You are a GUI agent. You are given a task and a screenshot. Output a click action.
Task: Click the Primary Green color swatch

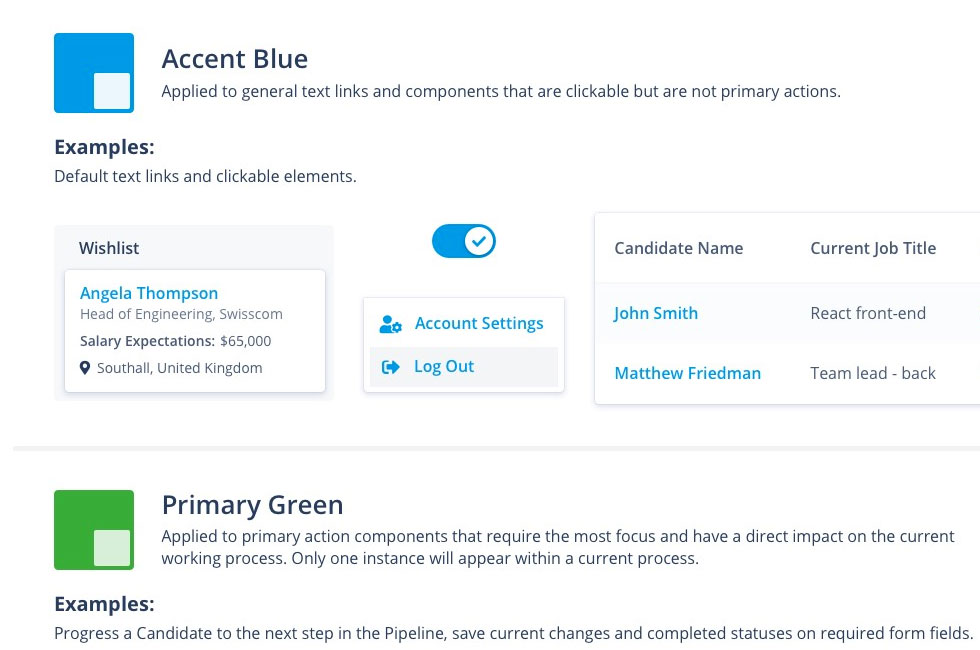tap(94, 530)
